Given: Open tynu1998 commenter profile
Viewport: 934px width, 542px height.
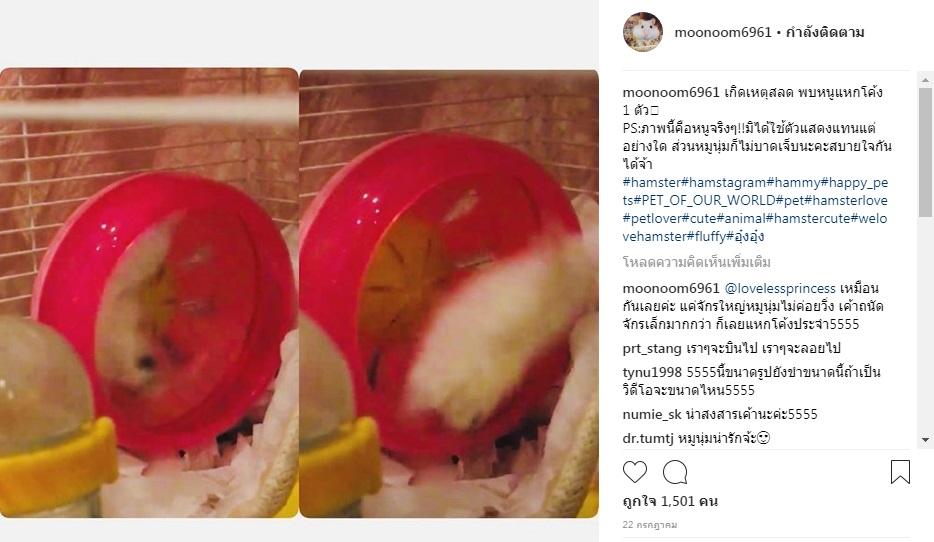Looking at the screenshot, I should 652,372.
